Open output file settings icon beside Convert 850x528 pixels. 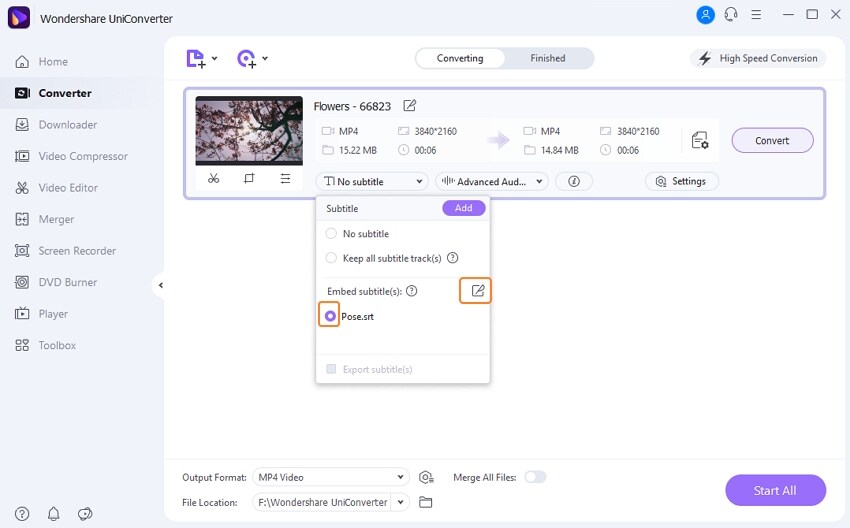tap(700, 140)
